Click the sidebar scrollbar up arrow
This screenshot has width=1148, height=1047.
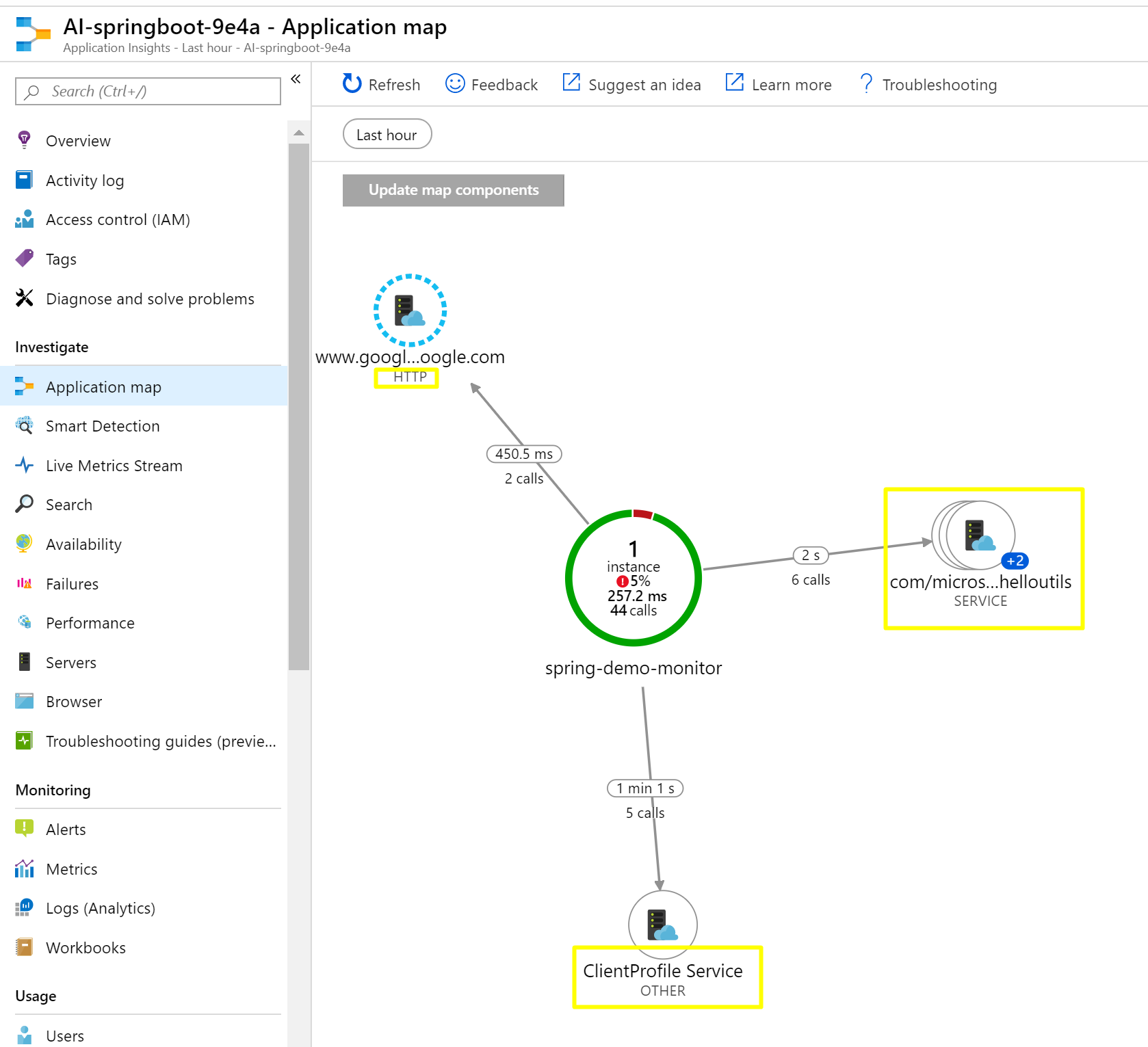click(x=299, y=133)
